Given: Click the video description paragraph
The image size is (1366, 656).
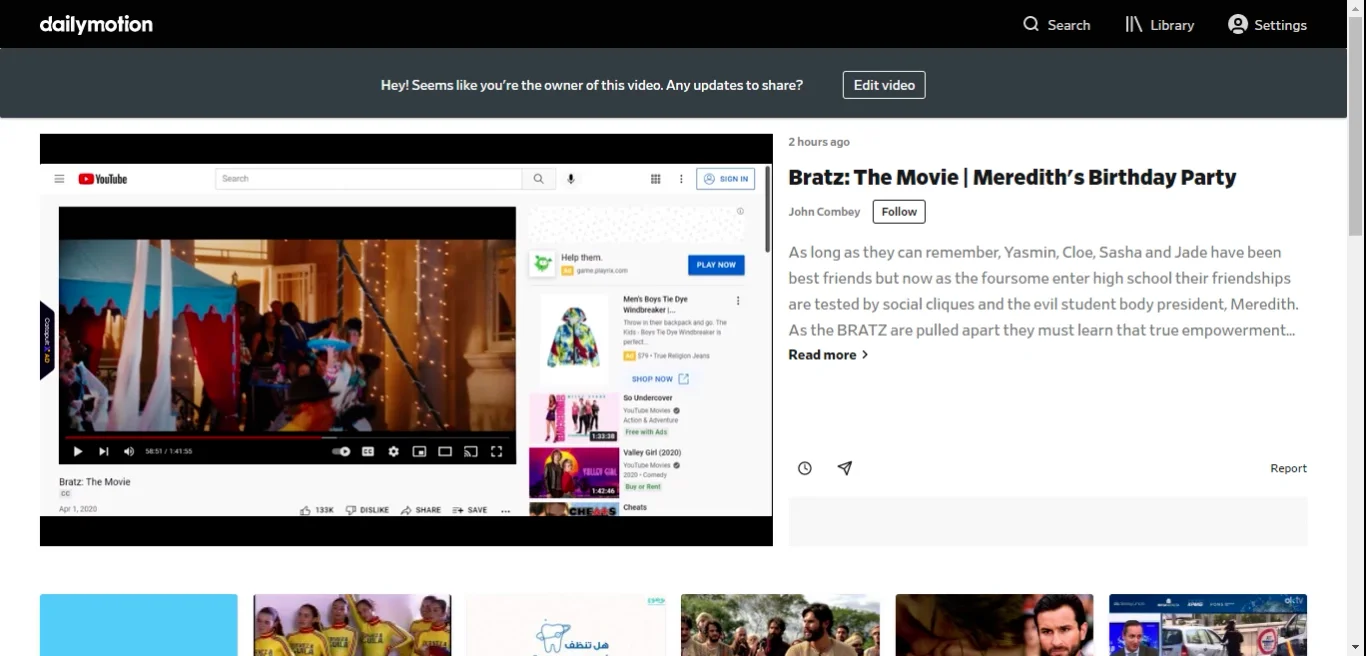Looking at the screenshot, I should click(x=1043, y=291).
